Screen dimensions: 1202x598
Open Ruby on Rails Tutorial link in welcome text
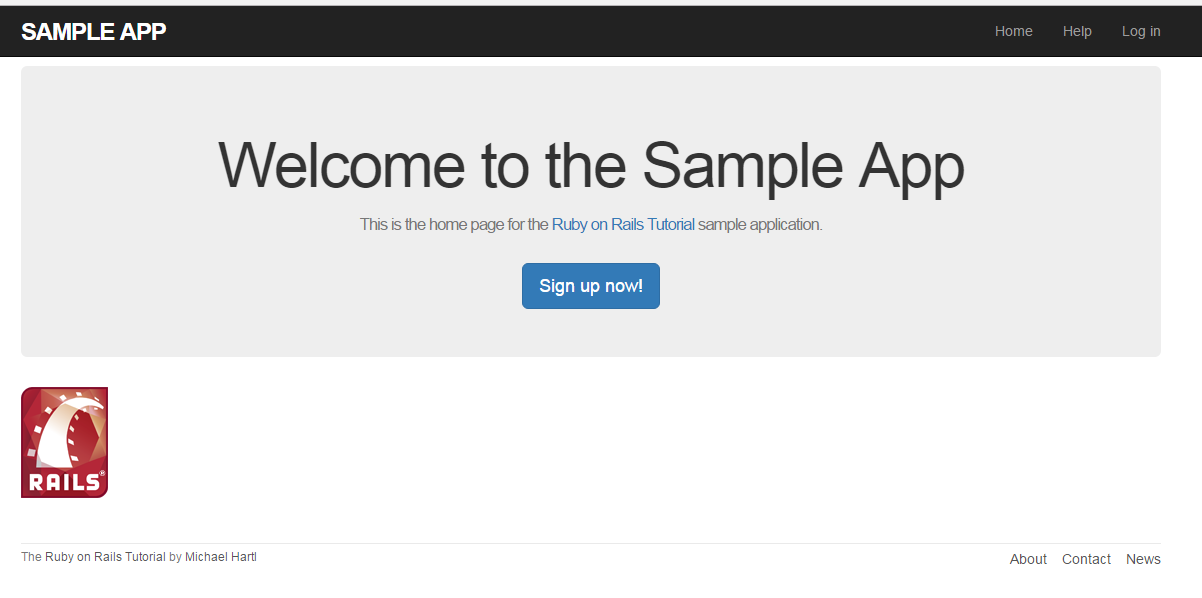point(623,225)
